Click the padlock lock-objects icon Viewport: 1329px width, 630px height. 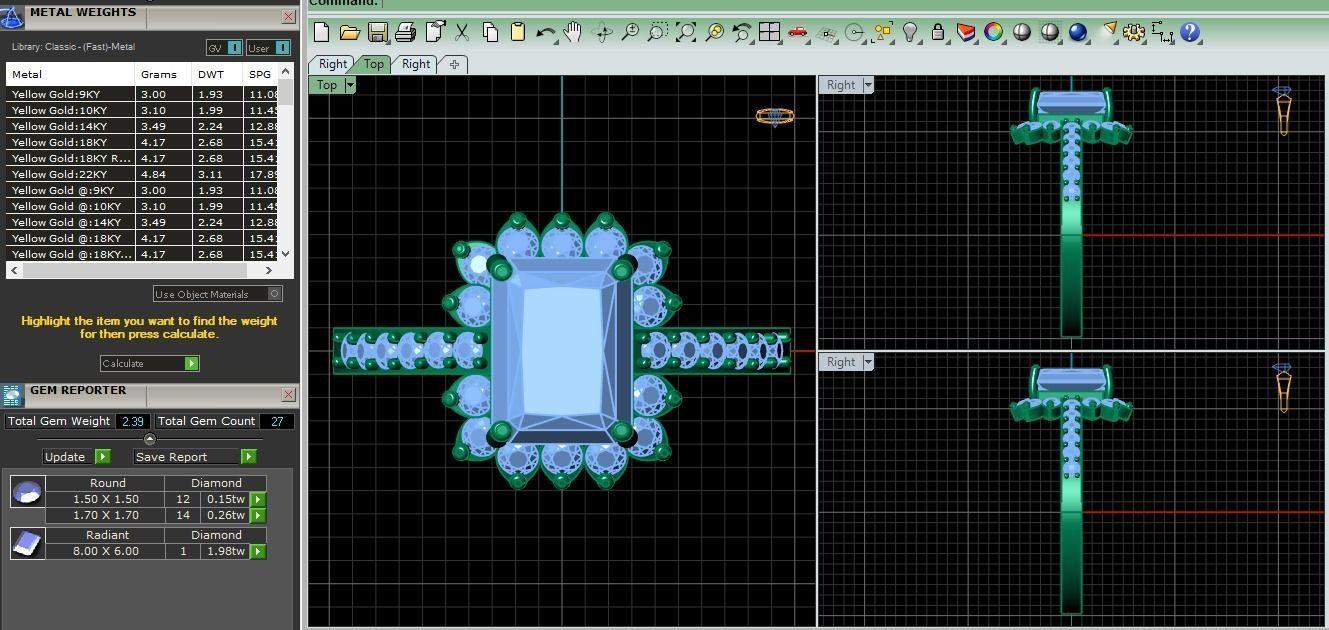point(938,32)
